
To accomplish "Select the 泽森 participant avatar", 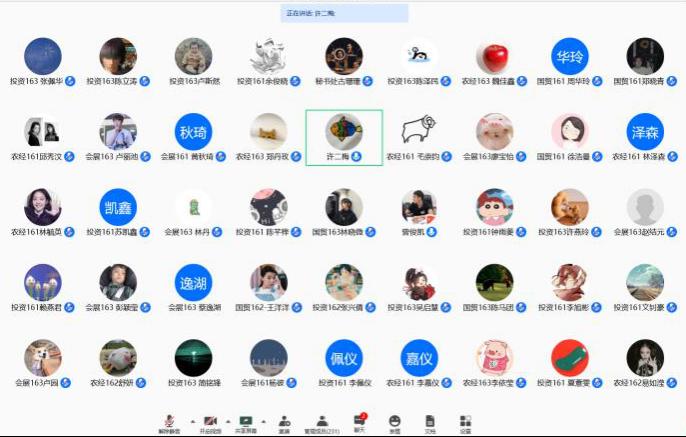I will [645, 131].
